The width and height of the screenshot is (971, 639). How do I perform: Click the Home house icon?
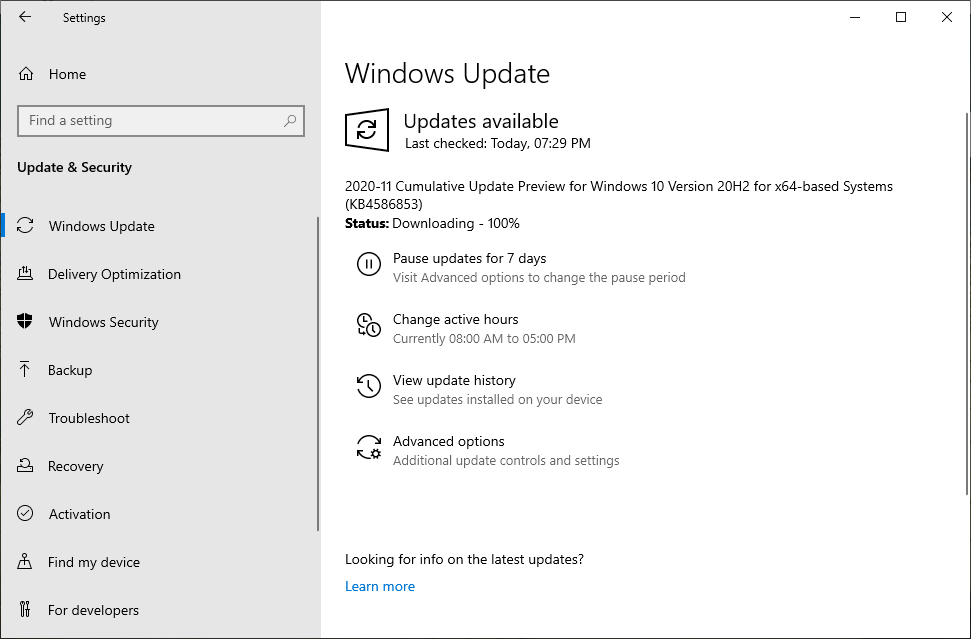coord(25,74)
